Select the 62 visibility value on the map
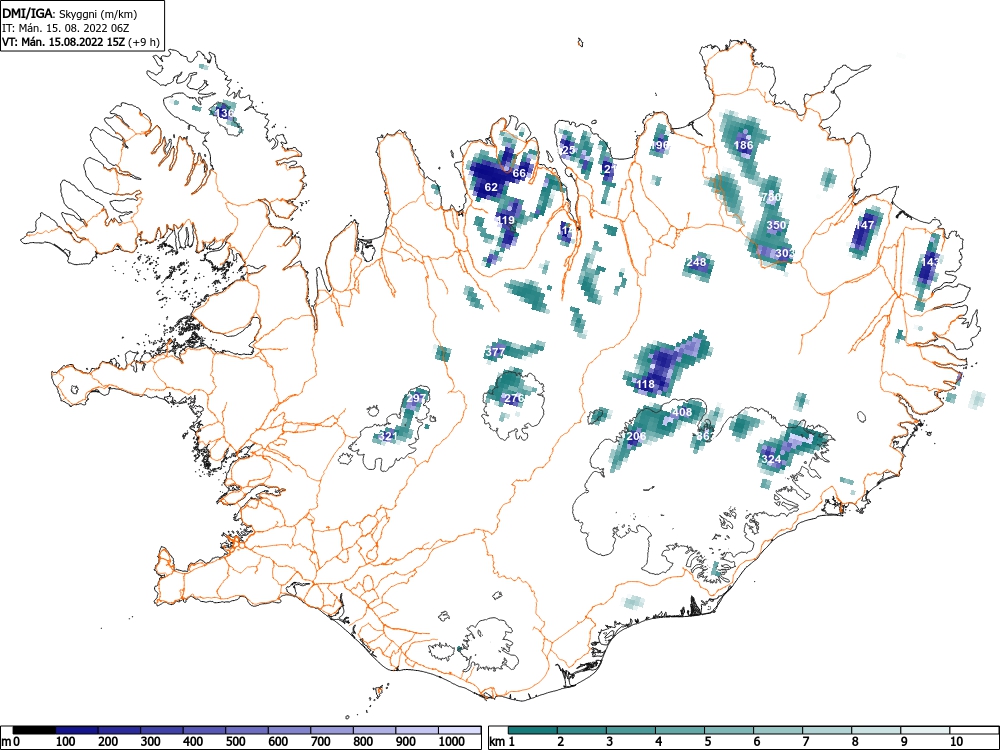1000x750 pixels. (491, 188)
